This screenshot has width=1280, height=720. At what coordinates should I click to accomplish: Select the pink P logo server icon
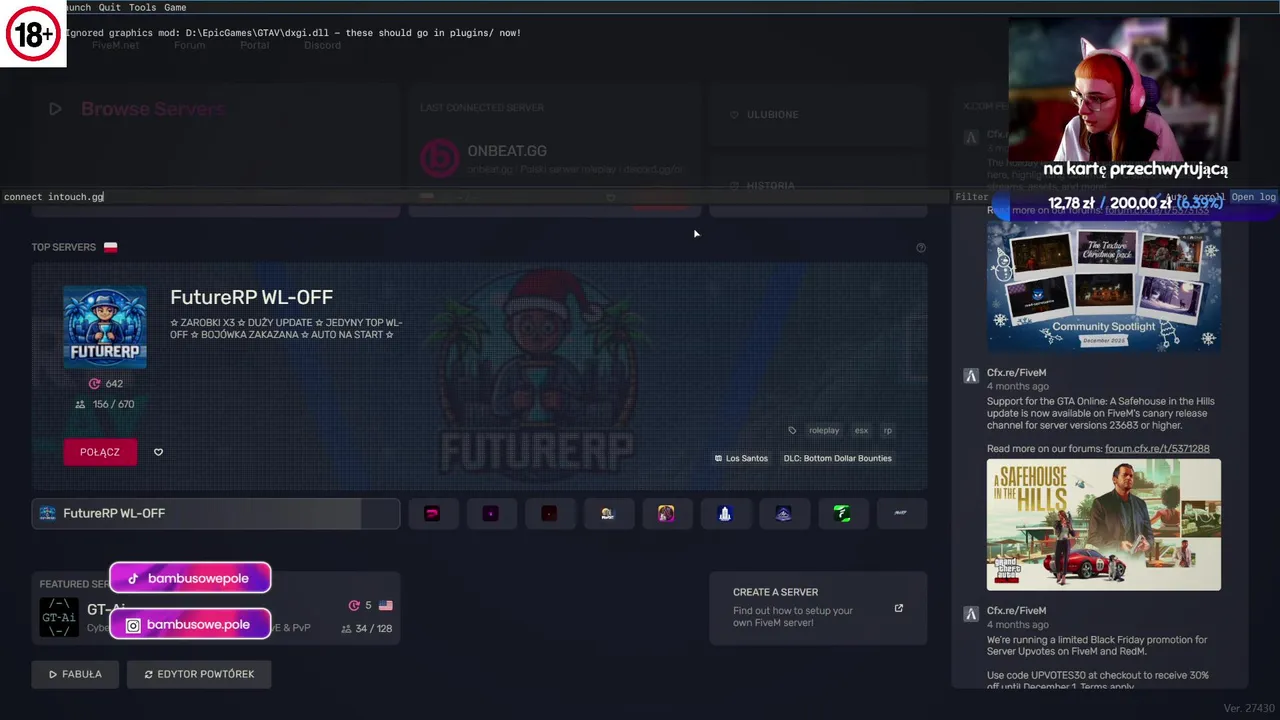[432, 513]
